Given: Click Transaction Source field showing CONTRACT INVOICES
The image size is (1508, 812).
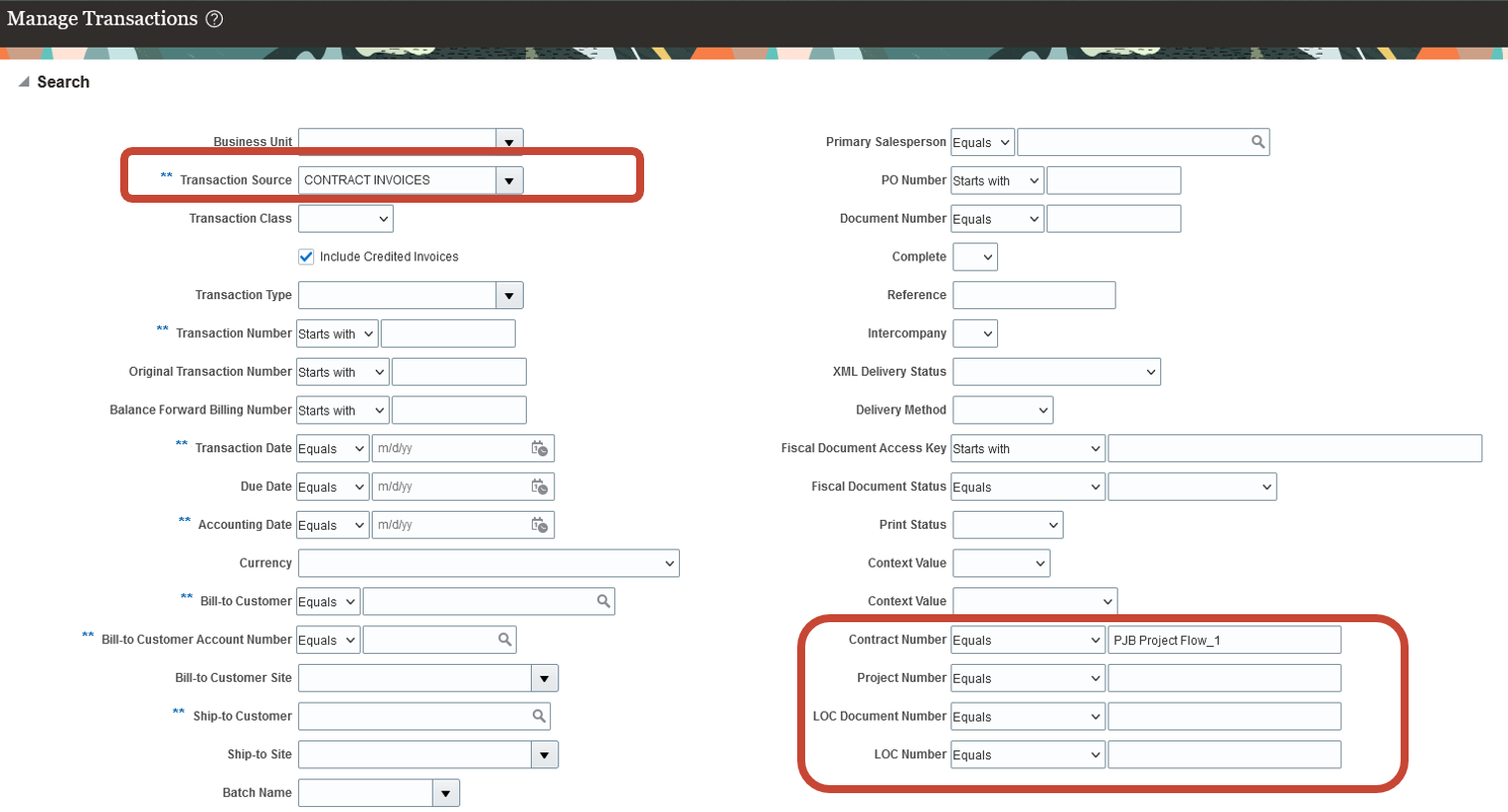Looking at the screenshot, I should 397,181.
